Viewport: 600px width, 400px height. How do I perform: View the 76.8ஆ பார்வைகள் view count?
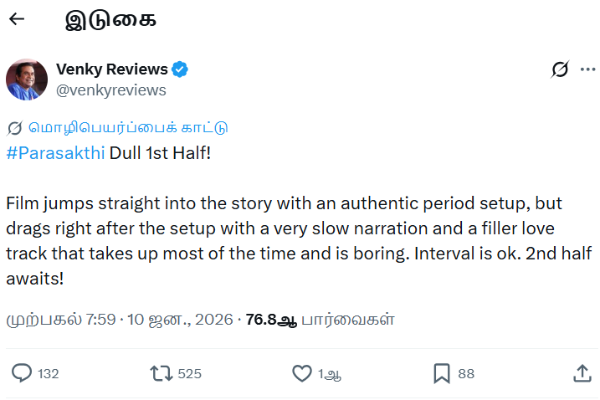point(318,320)
